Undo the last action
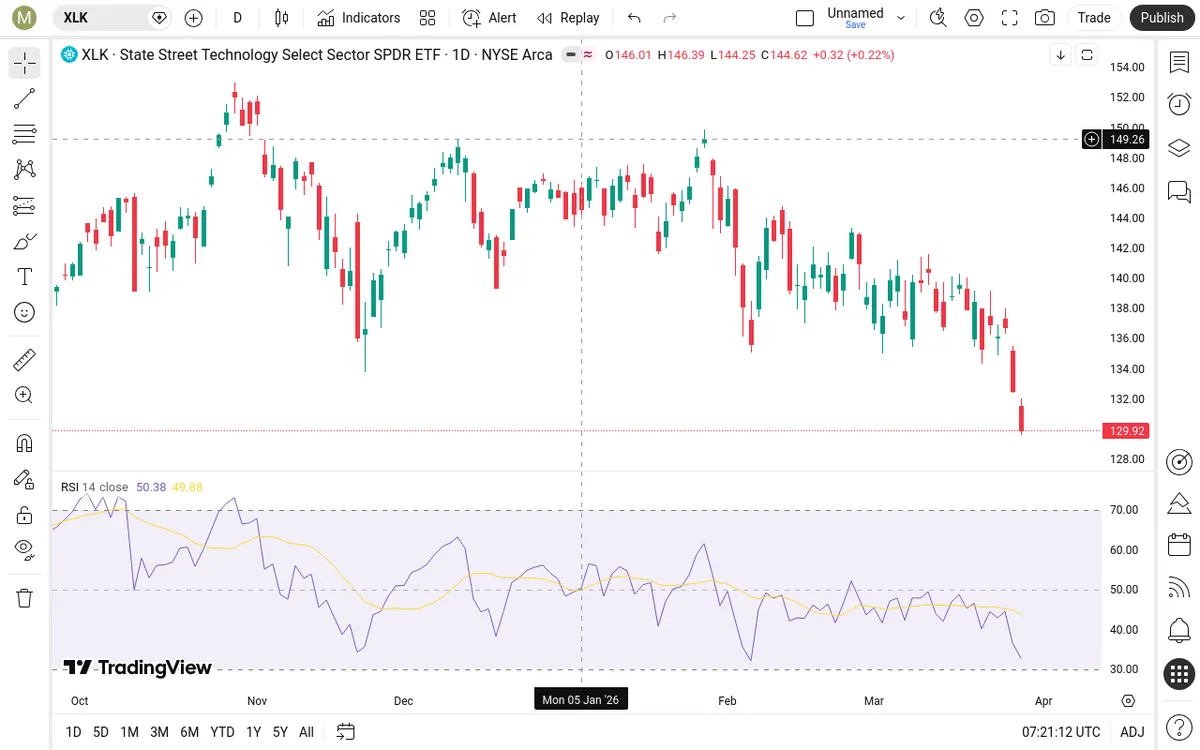1200x750 pixels. tap(634, 17)
